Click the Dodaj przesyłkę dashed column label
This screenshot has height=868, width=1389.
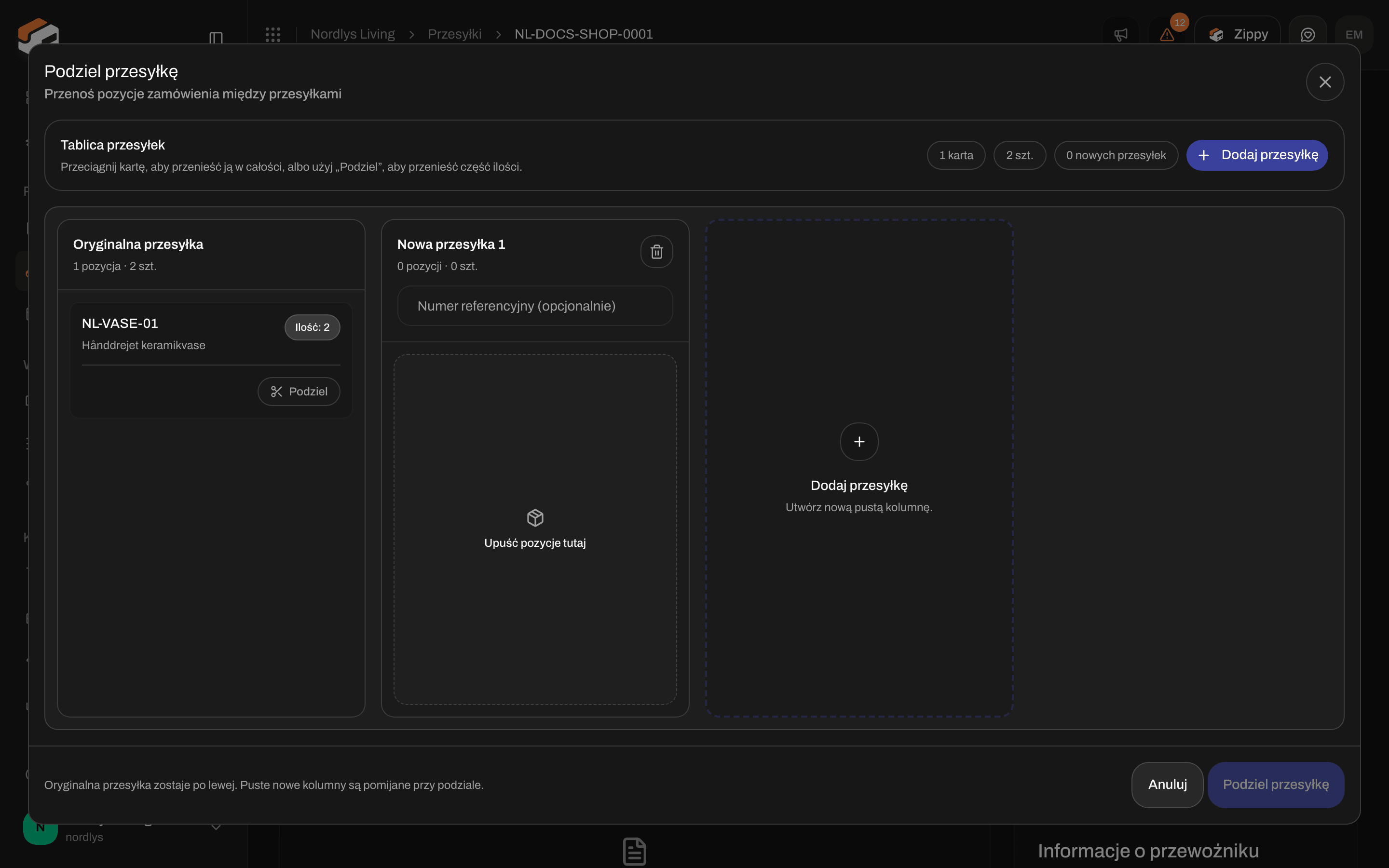858,486
